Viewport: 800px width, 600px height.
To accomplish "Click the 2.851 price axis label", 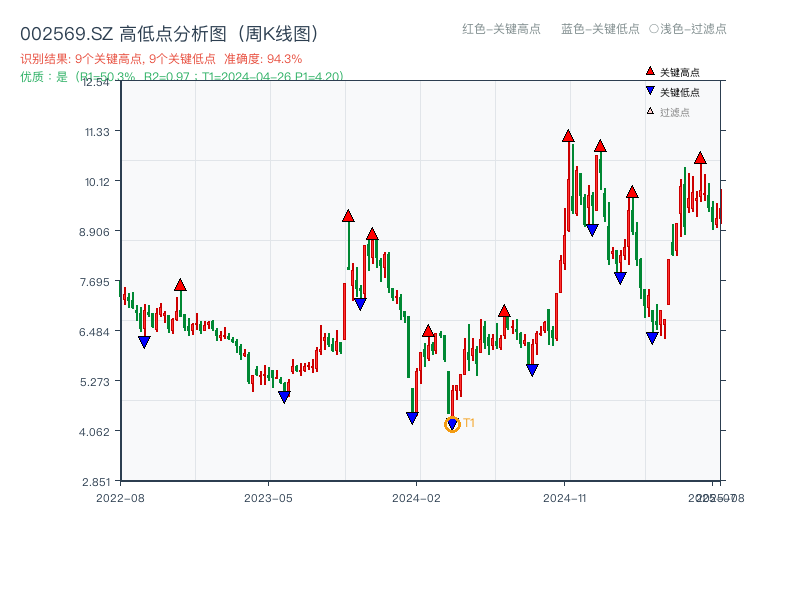I will [96, 482].
